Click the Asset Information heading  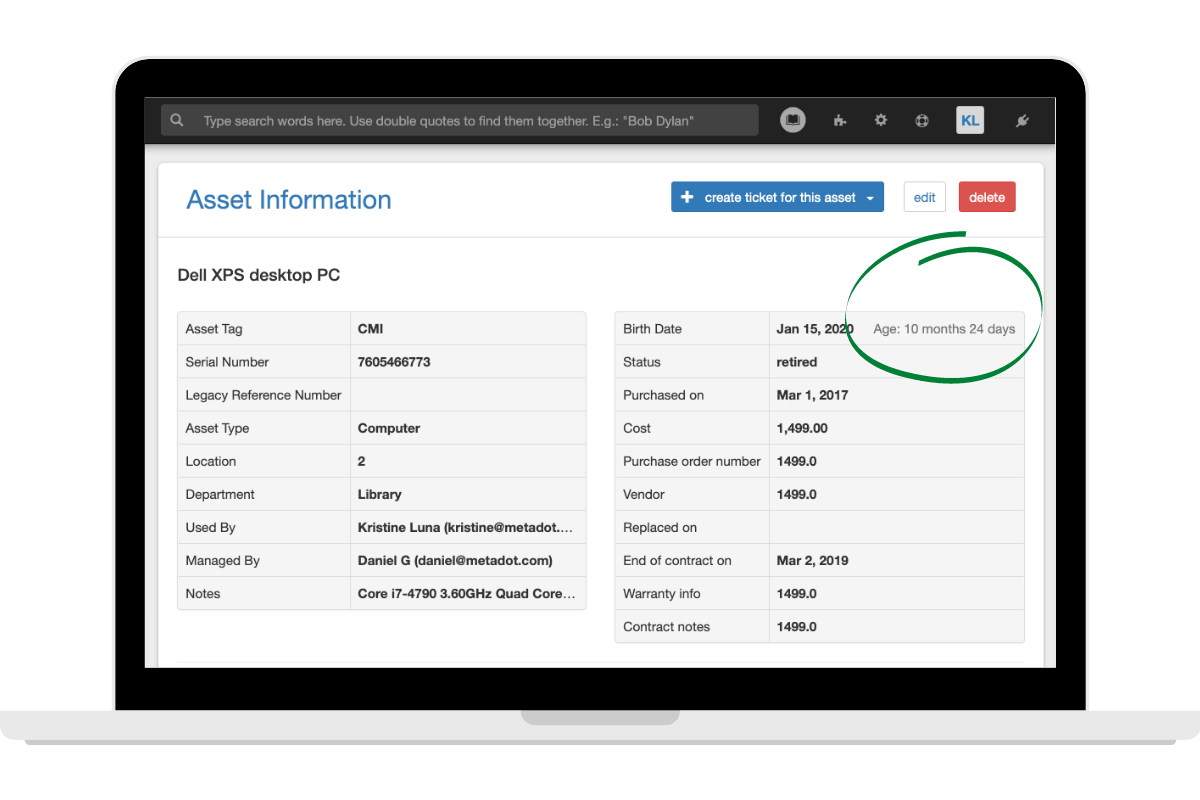tap(289, 200)
